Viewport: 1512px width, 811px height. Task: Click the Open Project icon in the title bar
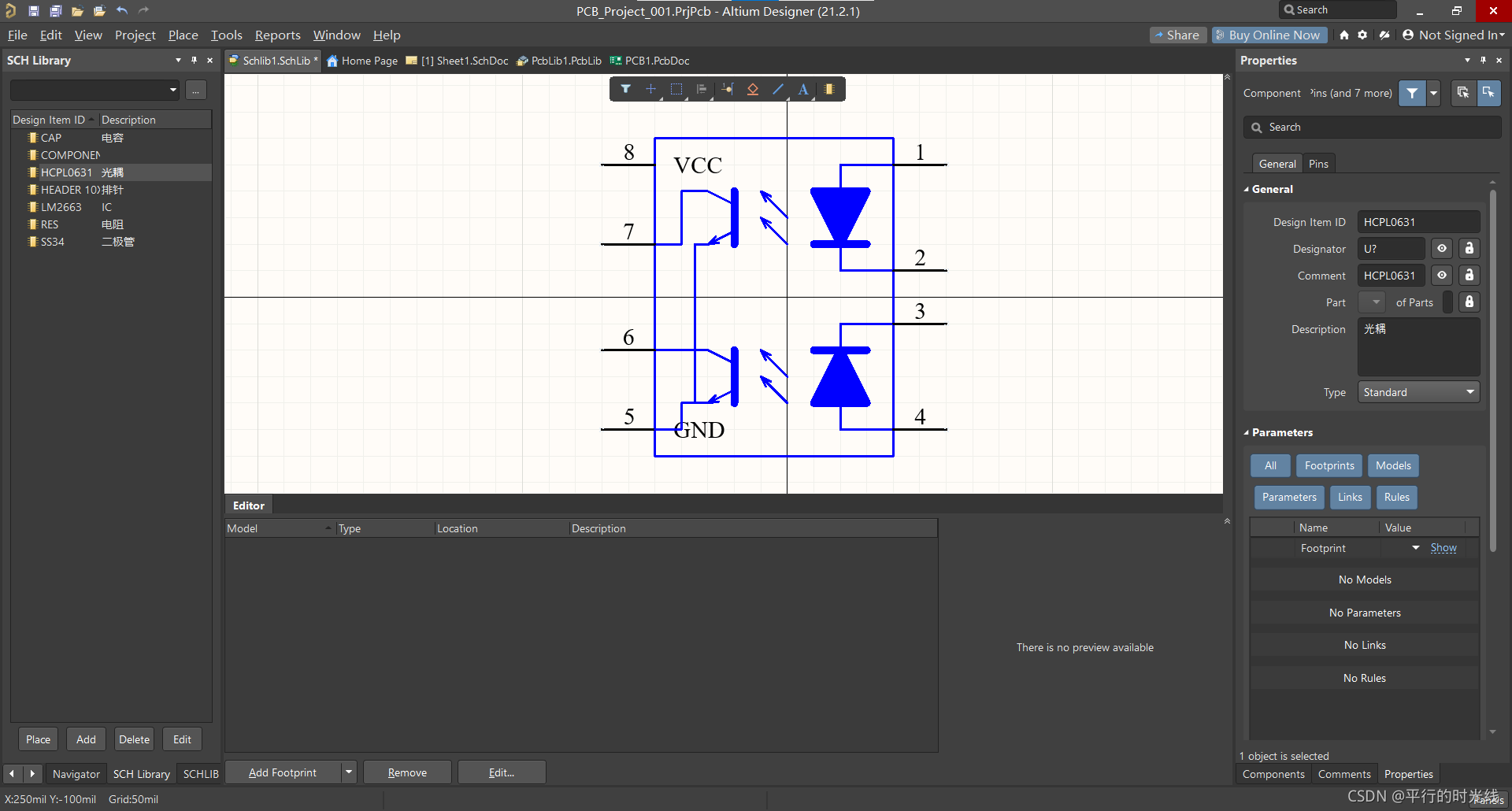[99, 11]
